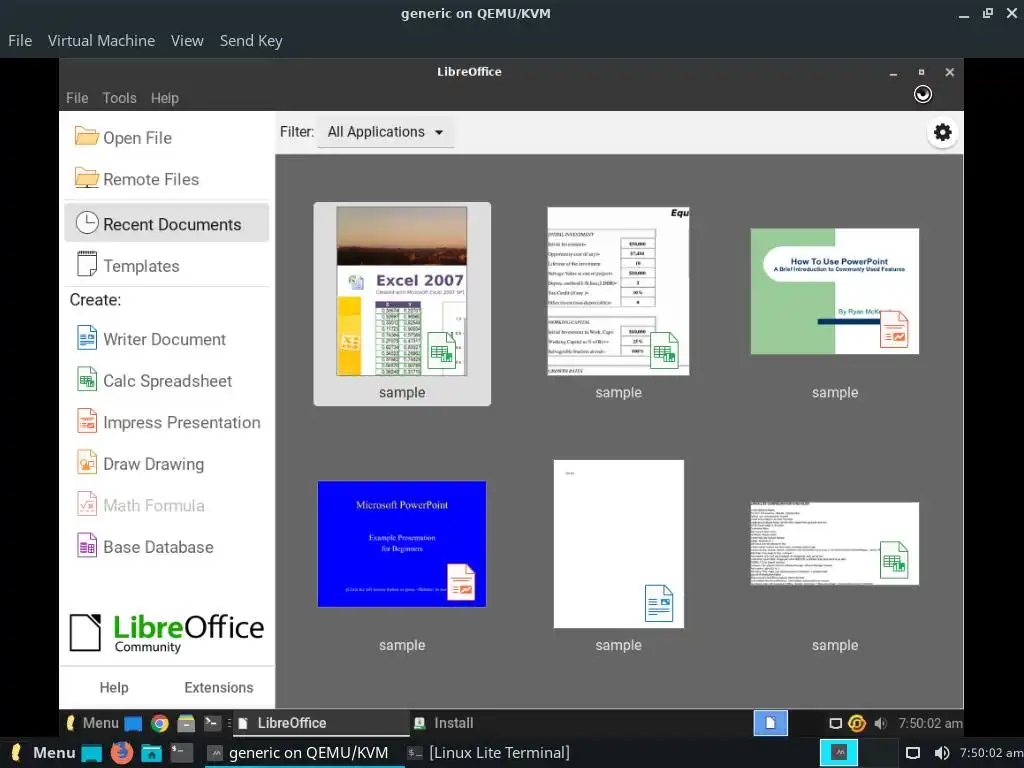Open the LibreOffice Tools menu
Image resolution: width=1024 pixels, height=768 pixels.
click(119, 98)
